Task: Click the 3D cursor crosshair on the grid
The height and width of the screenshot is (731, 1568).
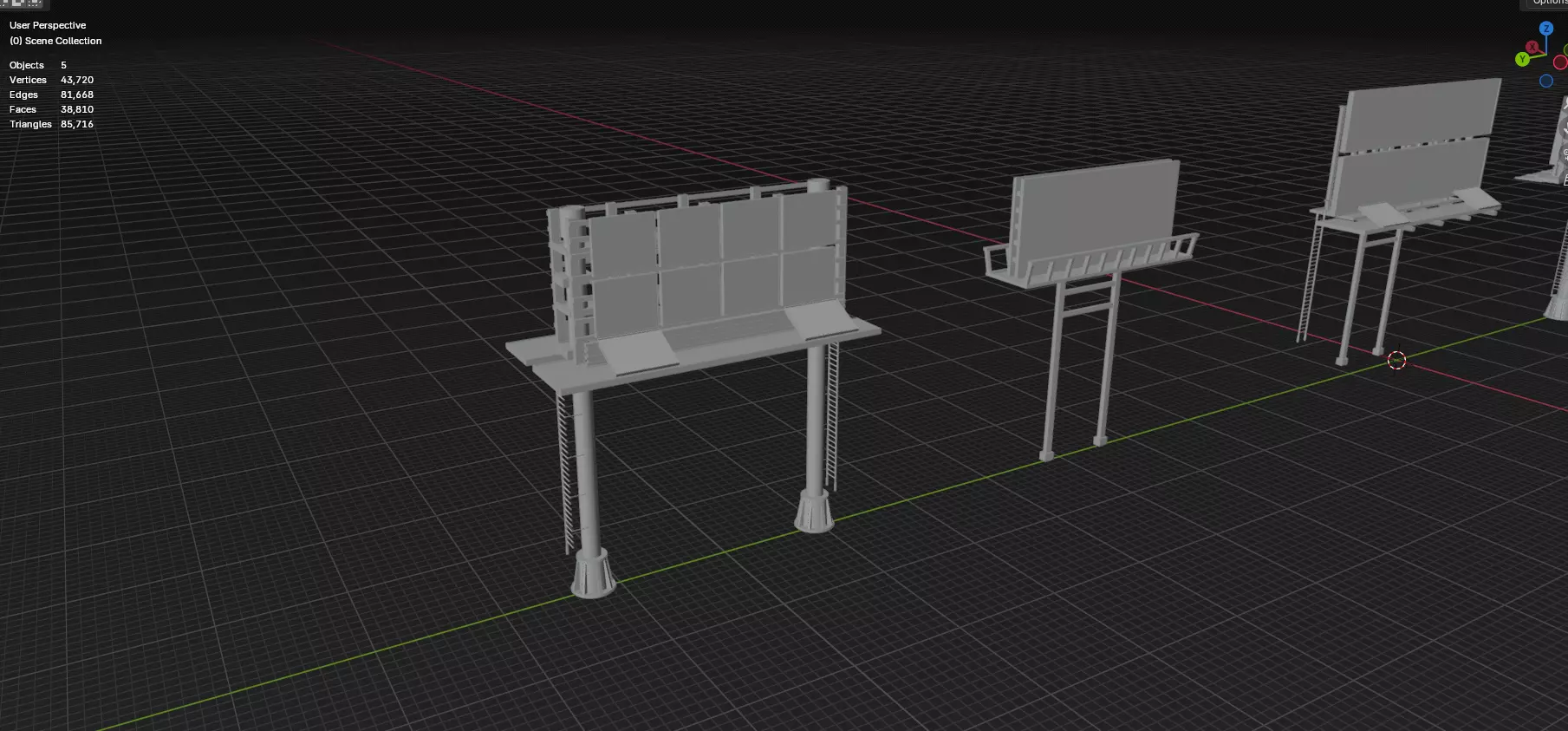Action: coord(1396,360)
